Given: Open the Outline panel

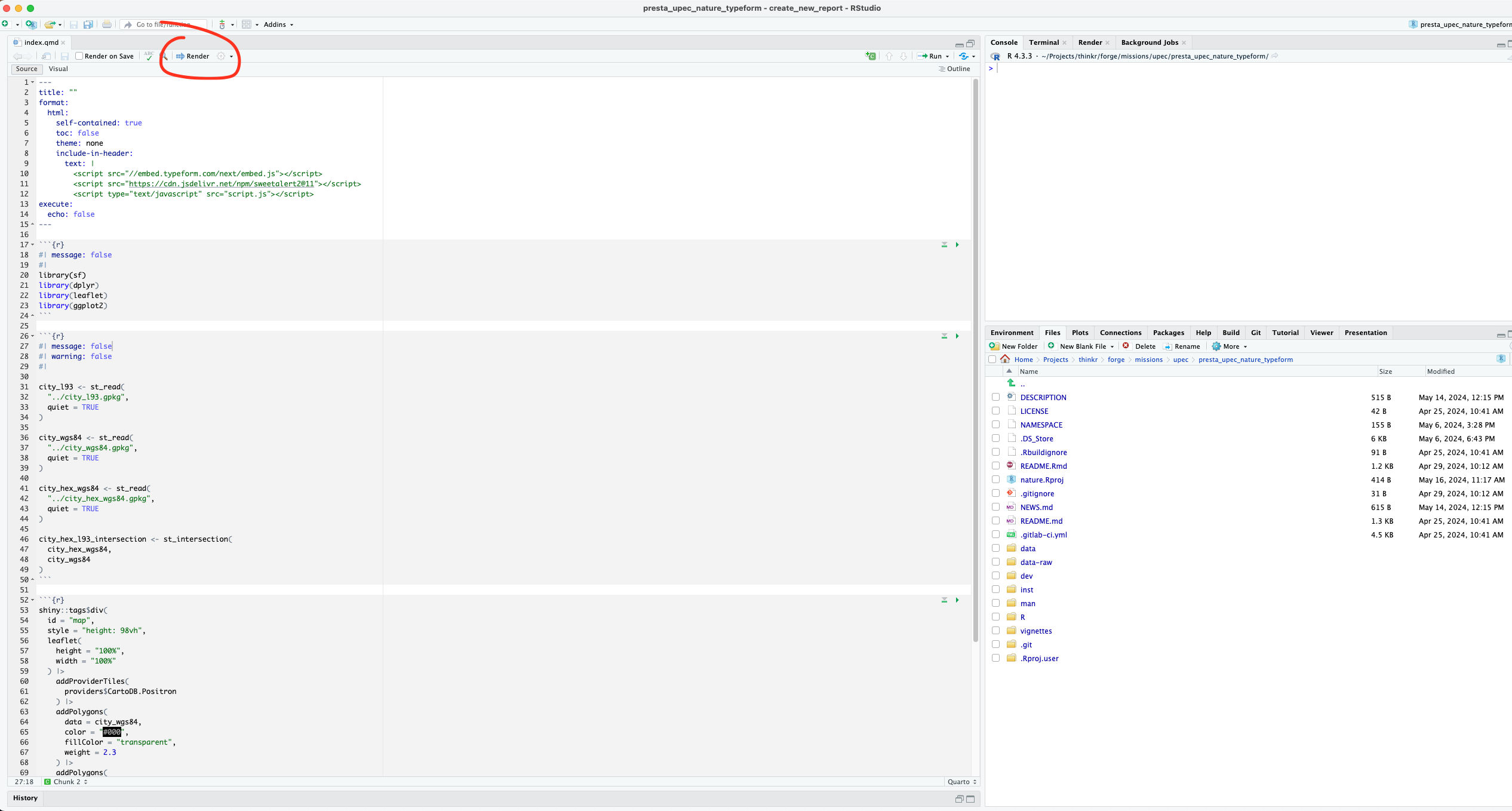Looking at the screenshot, I should point(954,69).
